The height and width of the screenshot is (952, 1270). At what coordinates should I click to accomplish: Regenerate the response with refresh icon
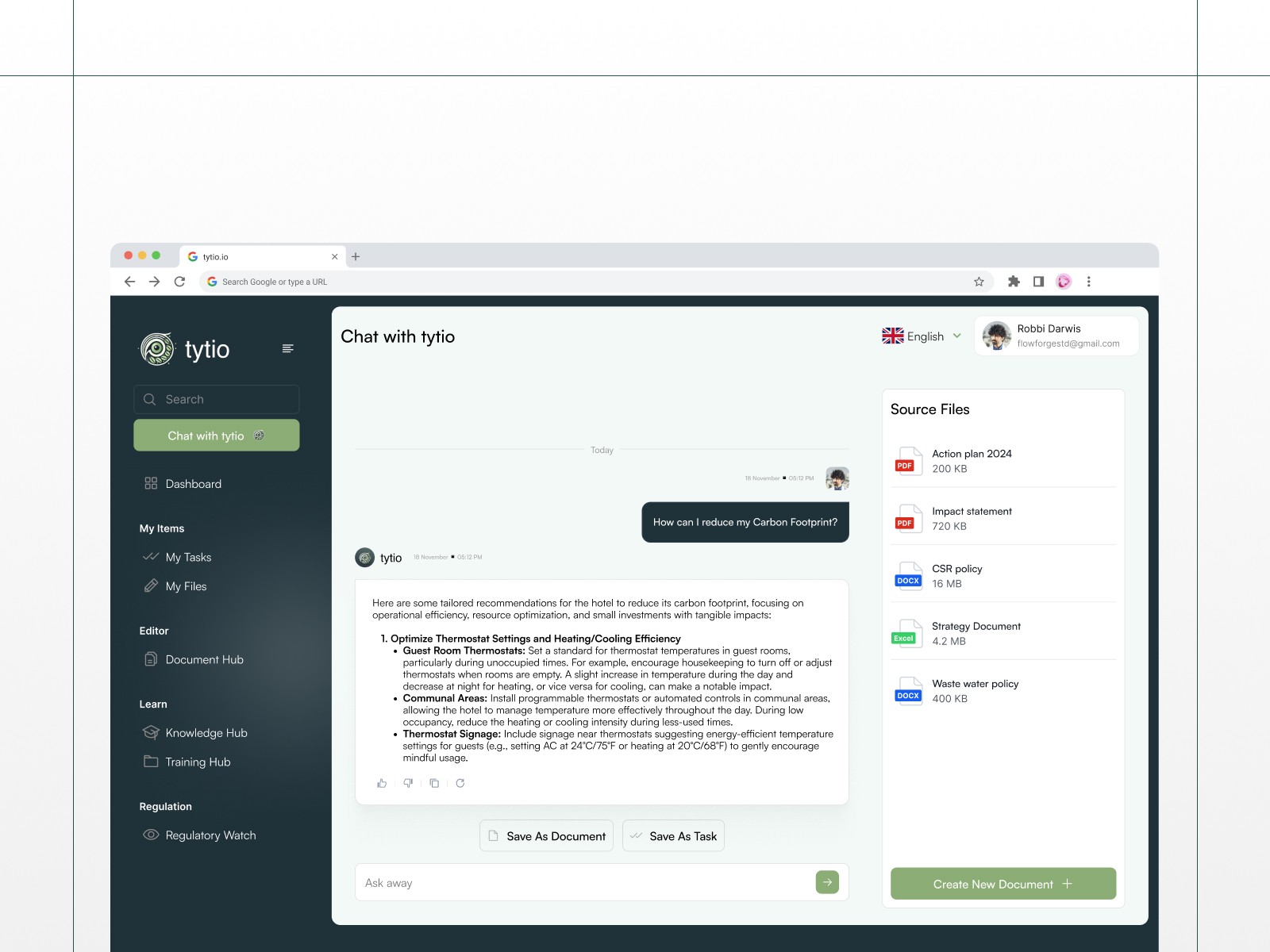pos(460,783)
